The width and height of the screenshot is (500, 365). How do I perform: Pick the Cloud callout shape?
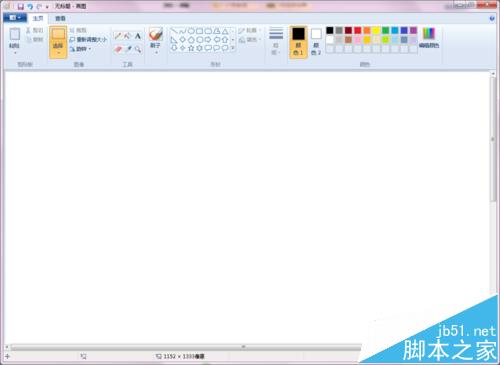click(226, 48)
